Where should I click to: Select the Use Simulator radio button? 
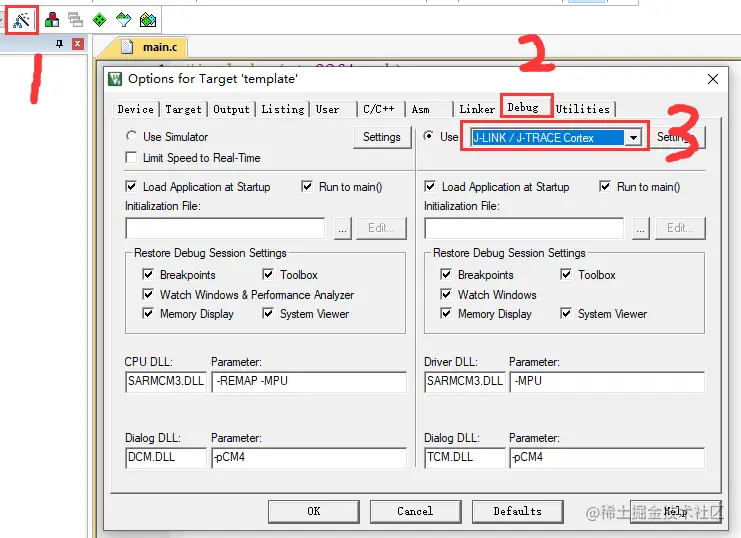pos(131,136)
